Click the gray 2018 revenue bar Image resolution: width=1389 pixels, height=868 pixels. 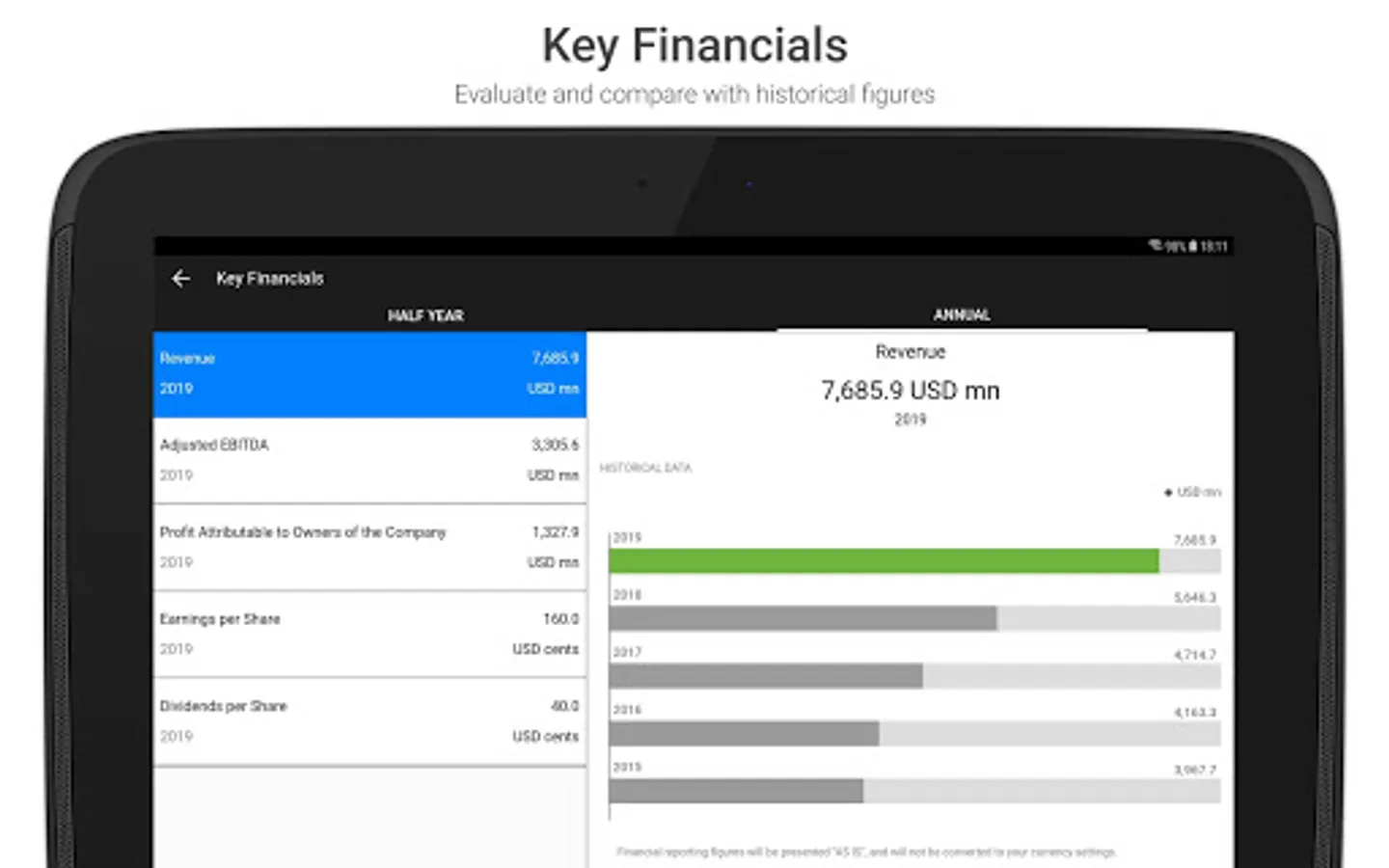coord(803,619)
